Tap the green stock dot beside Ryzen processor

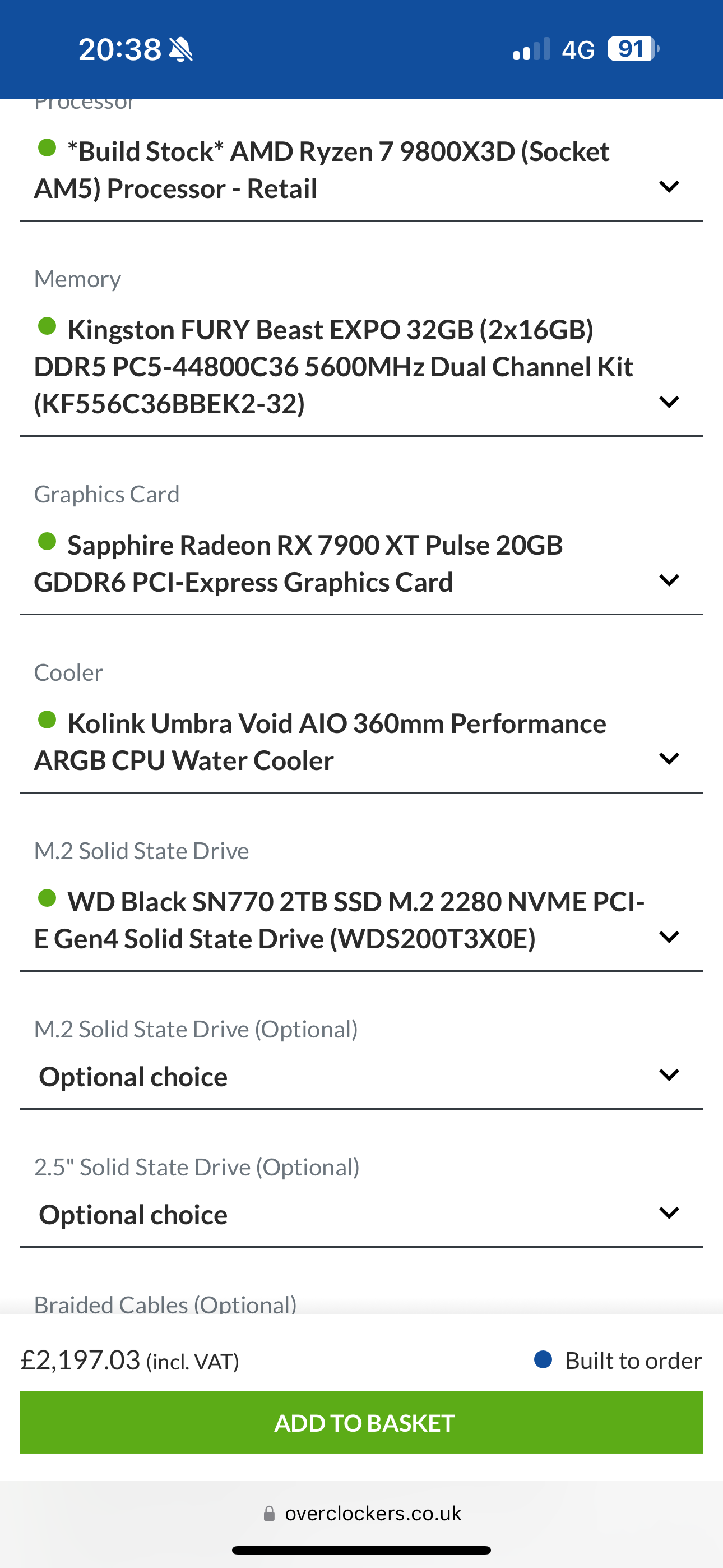[x=47, y=148]
